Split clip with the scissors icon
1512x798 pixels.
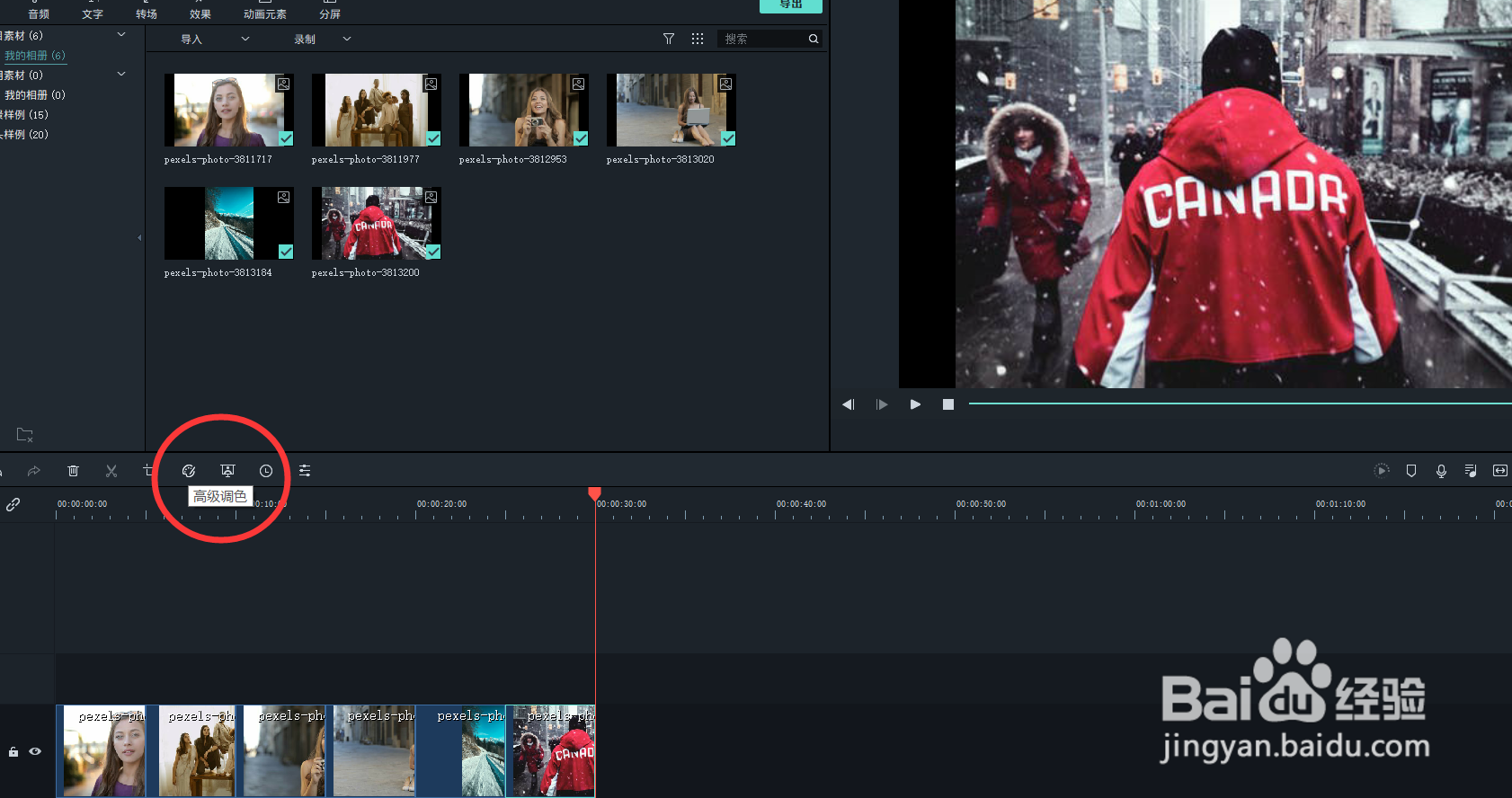pos(111,471)
